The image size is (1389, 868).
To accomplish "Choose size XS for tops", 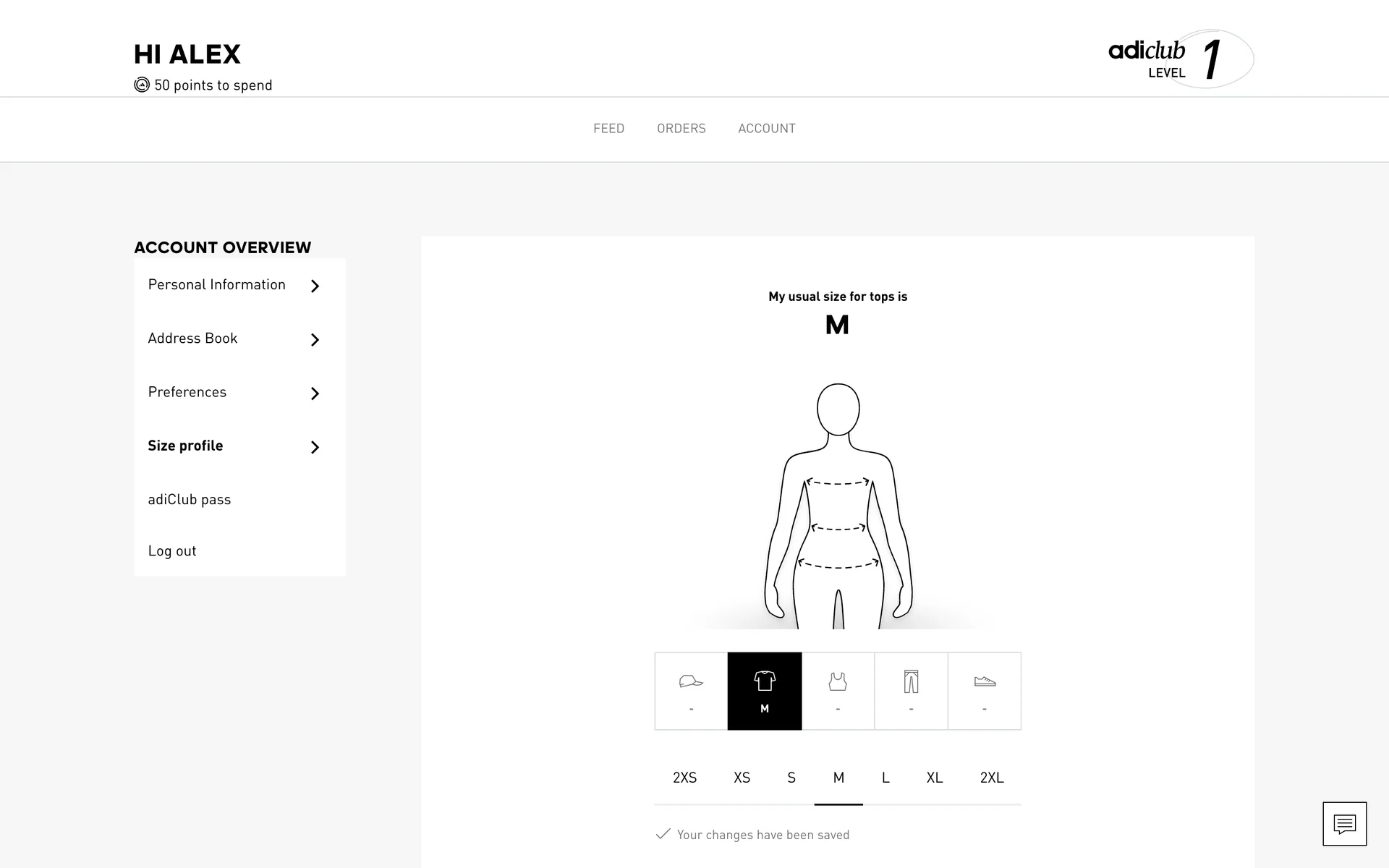I will pyautogui.click(x=742, y=778).
